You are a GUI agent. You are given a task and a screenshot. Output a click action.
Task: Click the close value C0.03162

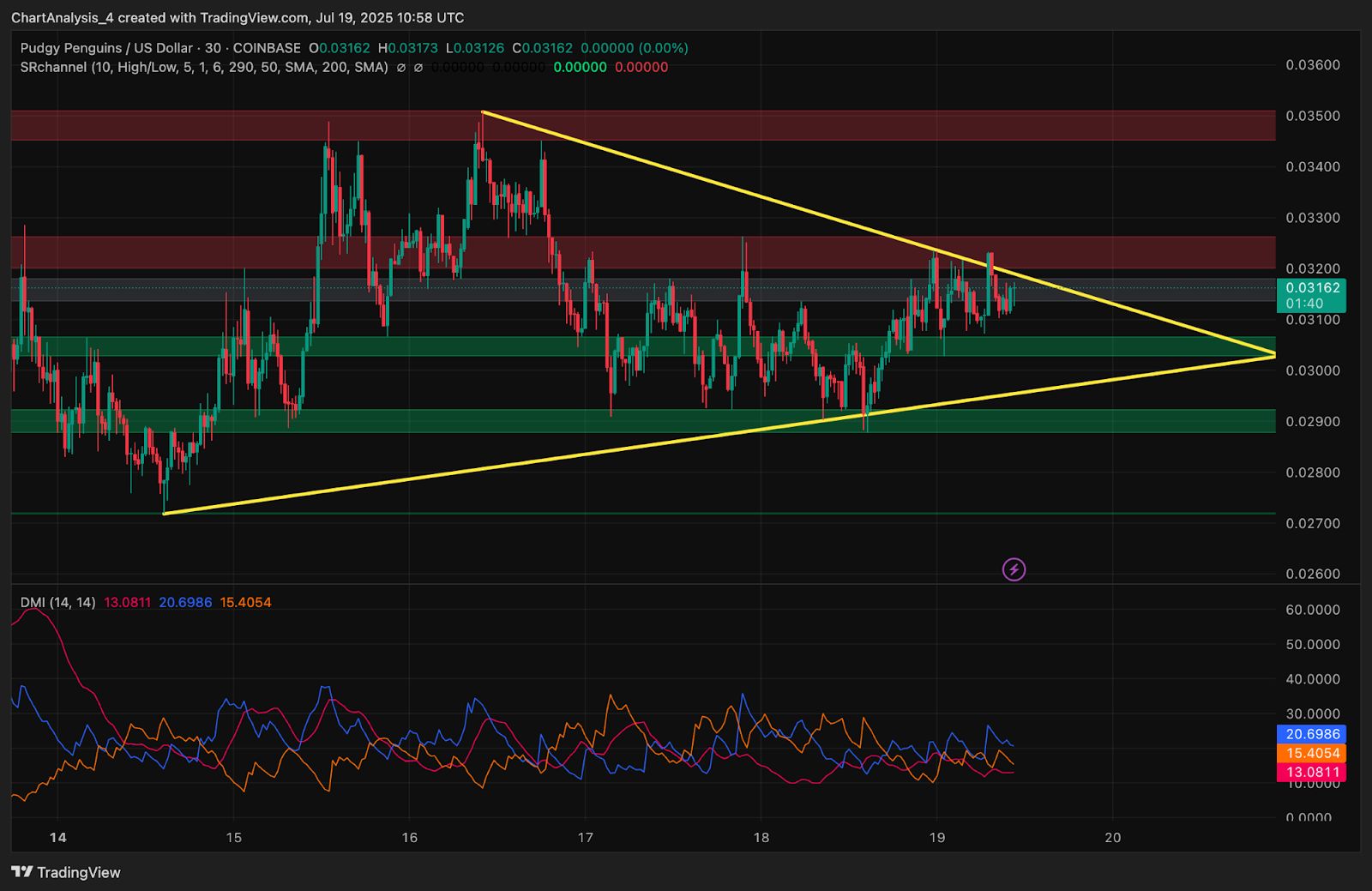pyautogui.click(x=542, y=48)
